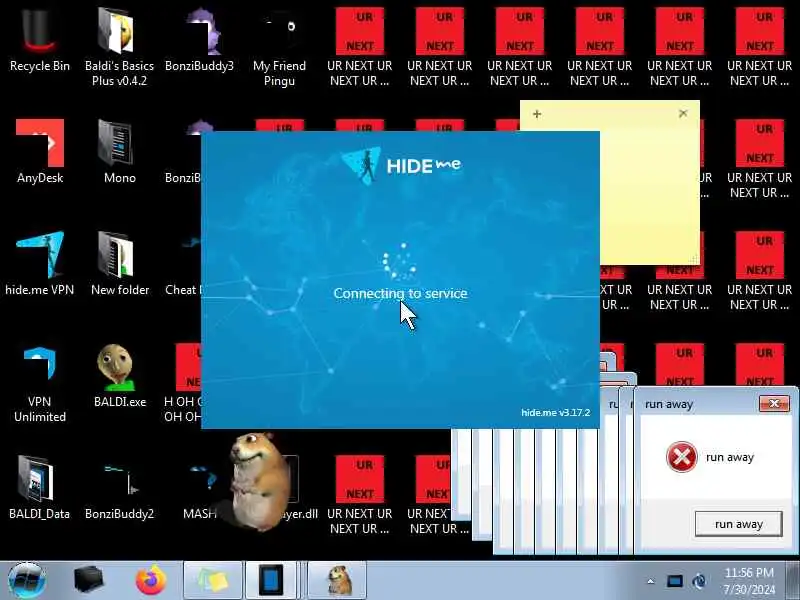Screen dimensions: 800x600
Task: Select the VPN Unlimited shortcut
Action: [39, 384]
